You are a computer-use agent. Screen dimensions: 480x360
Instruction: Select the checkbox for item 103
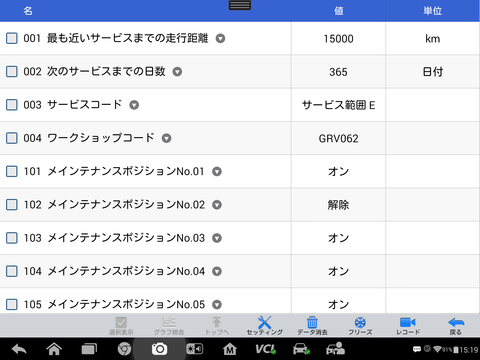[x=12, y=238]
